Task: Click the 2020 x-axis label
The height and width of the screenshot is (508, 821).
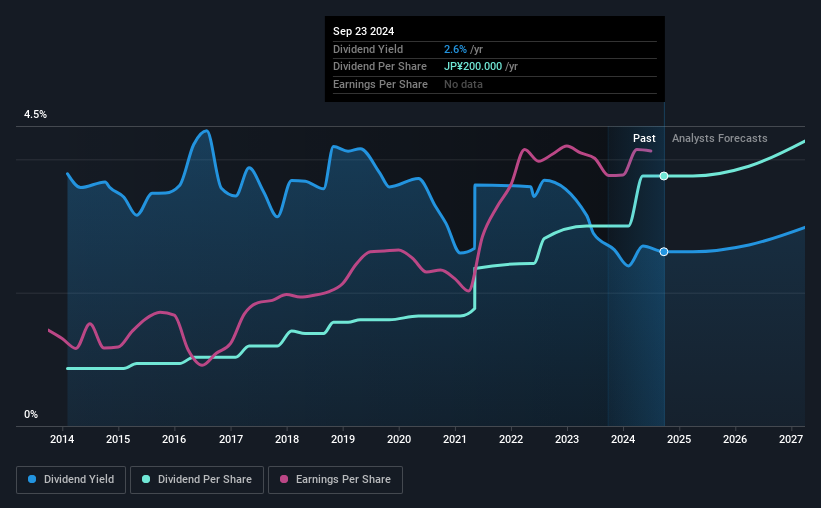Action: tap(399, 439)
